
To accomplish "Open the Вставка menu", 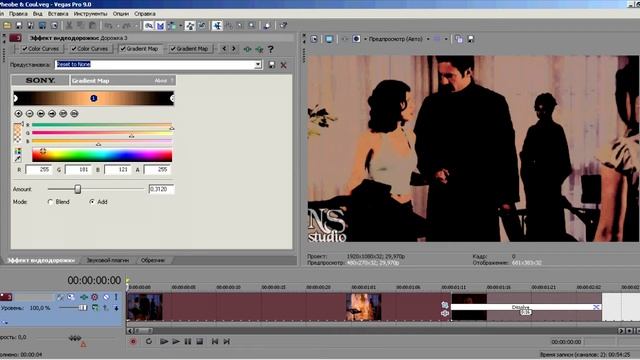I will 58,13.
